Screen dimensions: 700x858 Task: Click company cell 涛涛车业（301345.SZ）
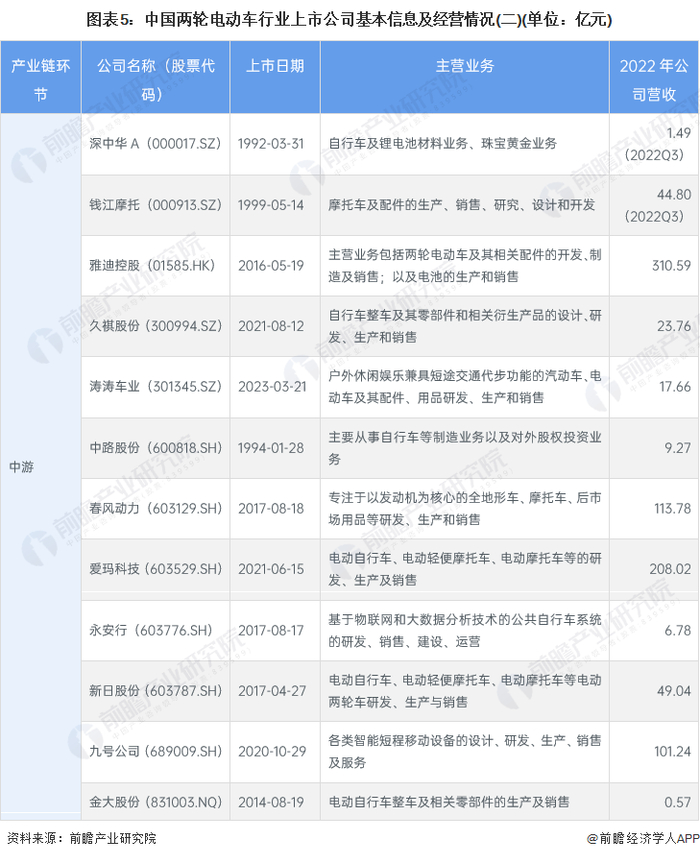155,387
